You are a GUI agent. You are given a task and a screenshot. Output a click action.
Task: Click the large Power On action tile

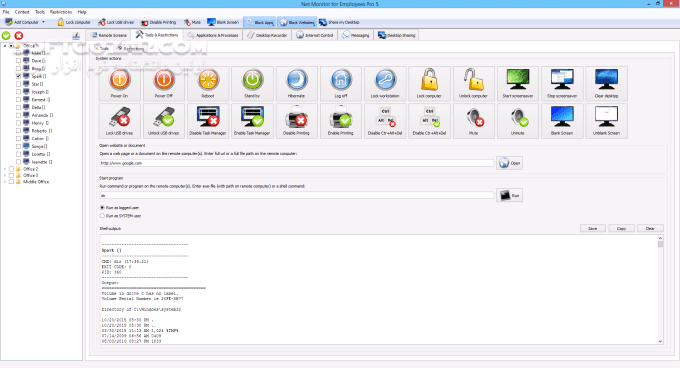(x=120, y=84)
